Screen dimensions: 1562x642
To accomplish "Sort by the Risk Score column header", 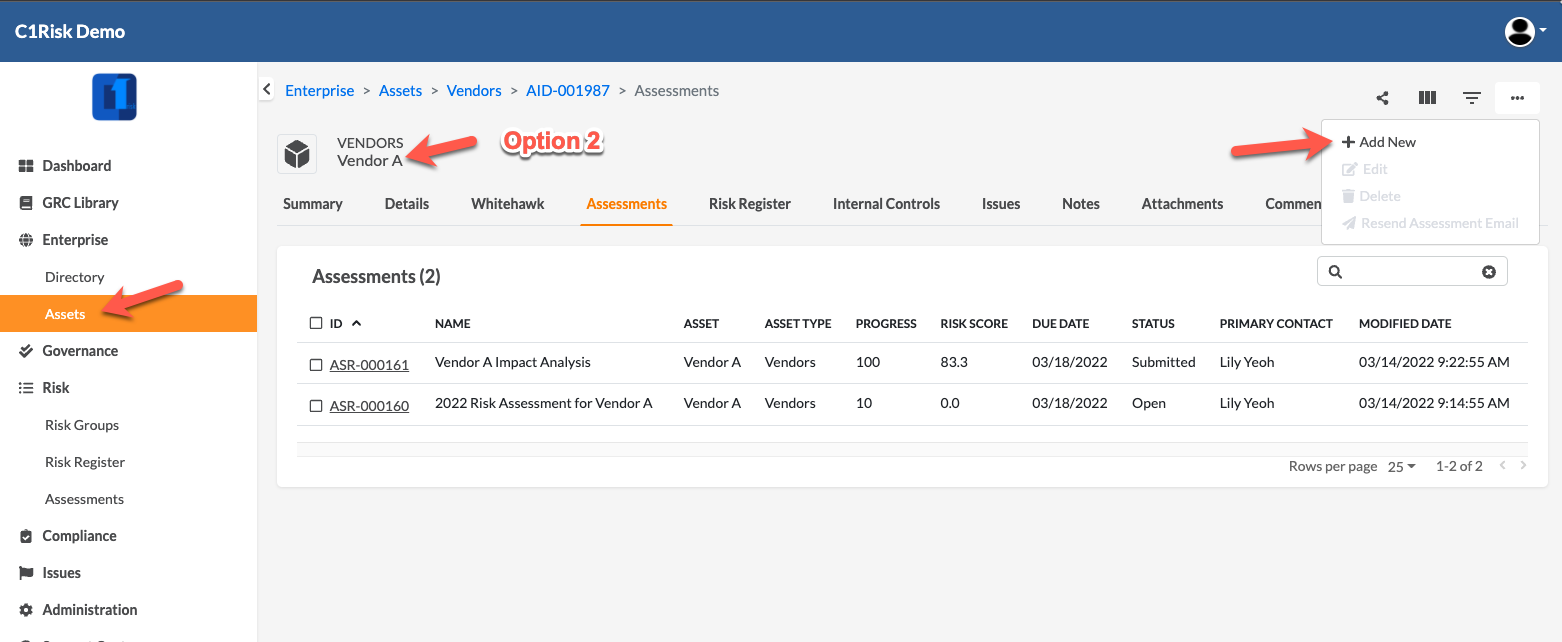I will [974, 324].
